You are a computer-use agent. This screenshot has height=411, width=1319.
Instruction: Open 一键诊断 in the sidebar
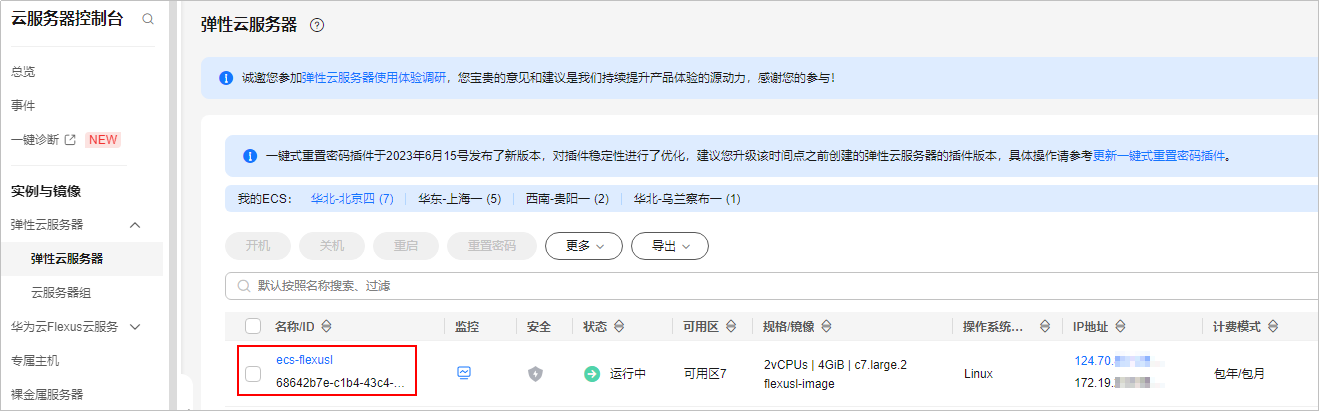35,140
